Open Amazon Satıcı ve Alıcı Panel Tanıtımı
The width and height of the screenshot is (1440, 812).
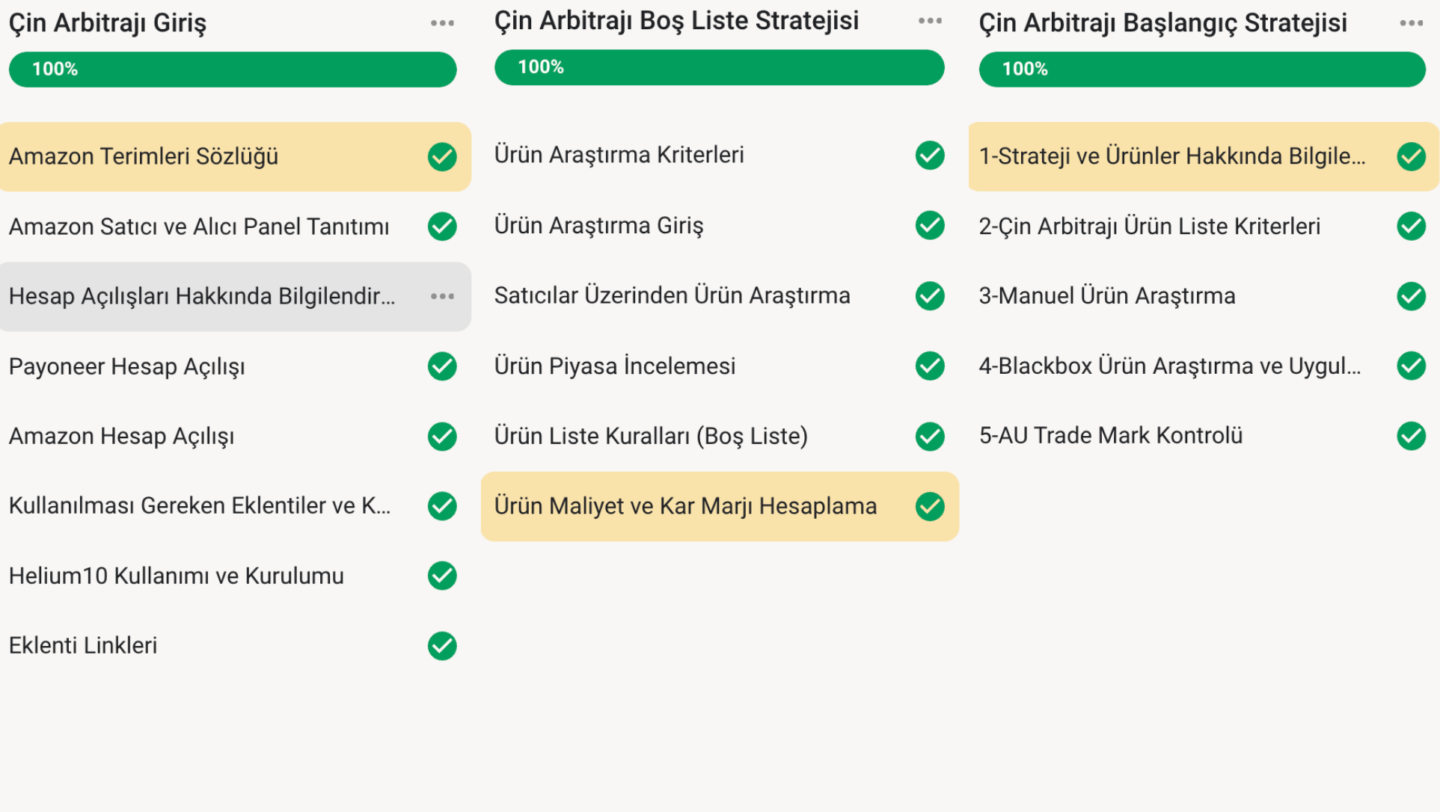(x=235, y=227)
